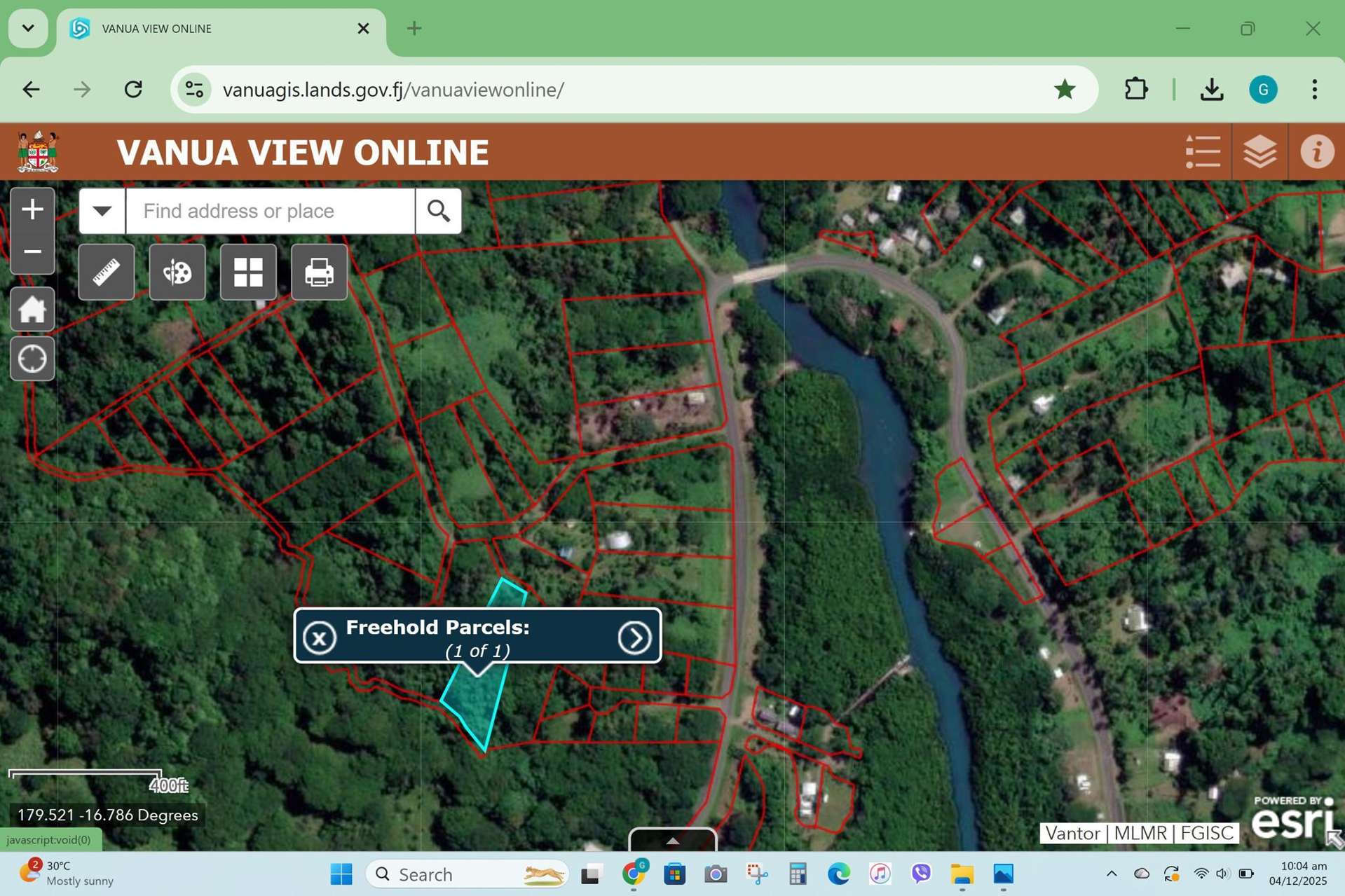Image resolution: width=1345 pixels, height=896 pixels.
Task: Return to default extent with Home button
Action: tap(32, 309)
